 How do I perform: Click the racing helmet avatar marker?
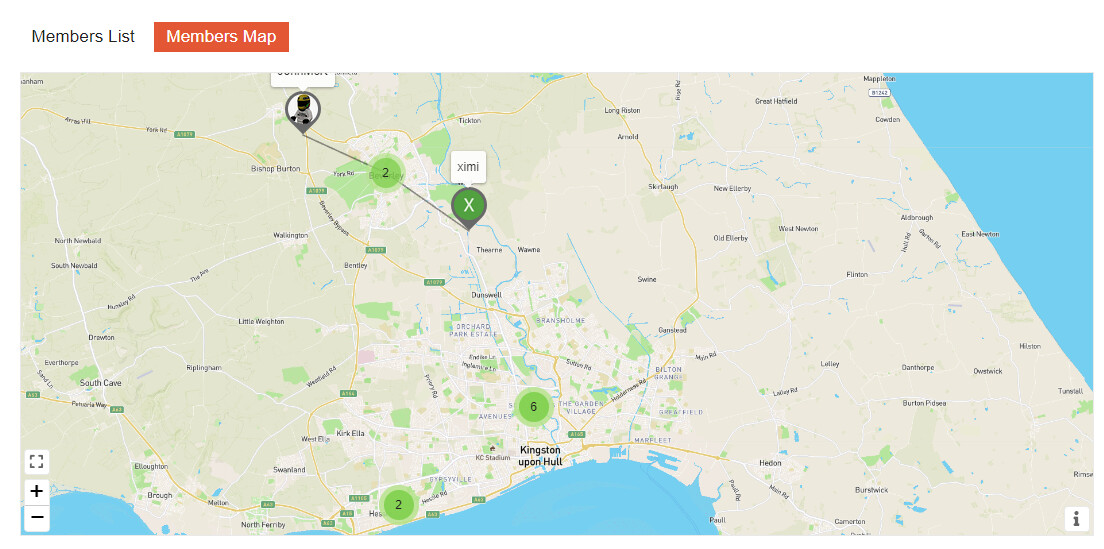tap(303, 111)
